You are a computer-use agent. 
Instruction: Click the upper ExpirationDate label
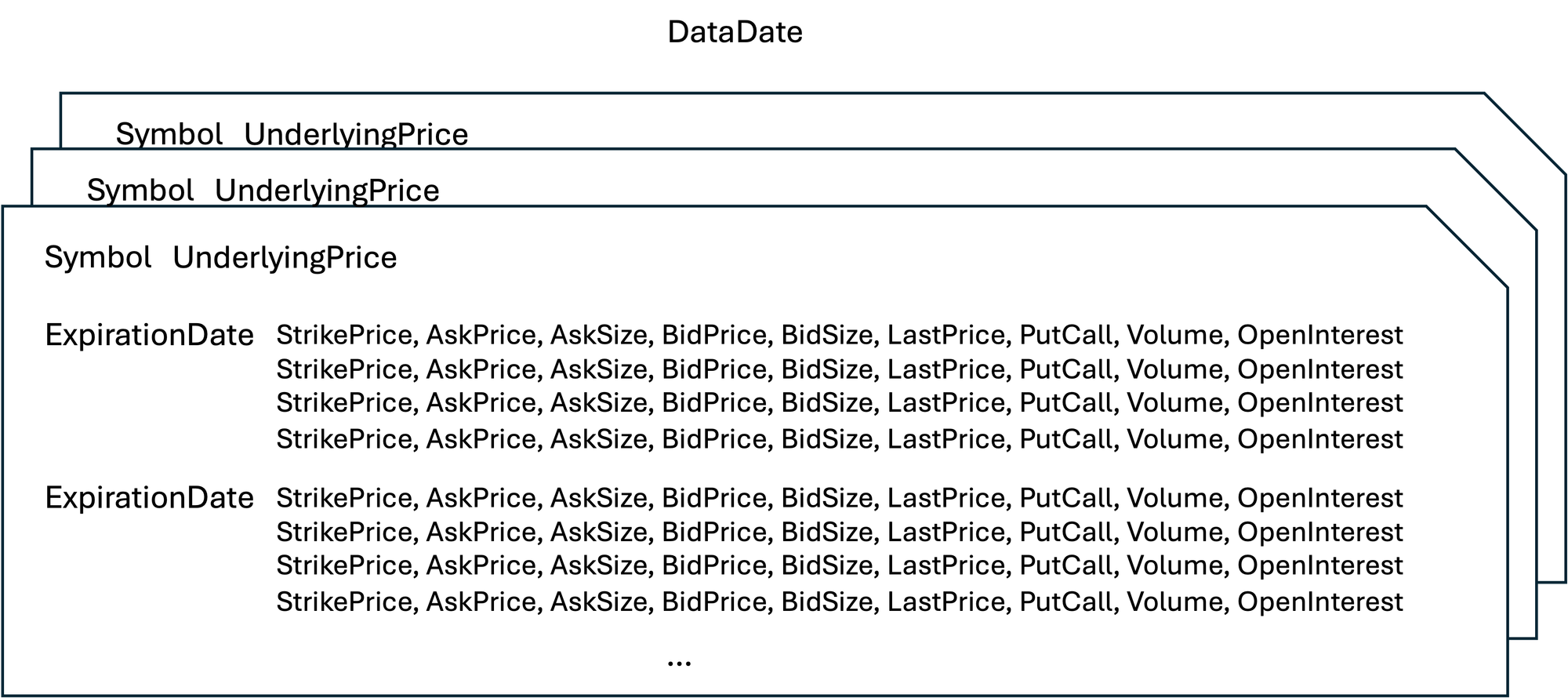pos(149,336)
